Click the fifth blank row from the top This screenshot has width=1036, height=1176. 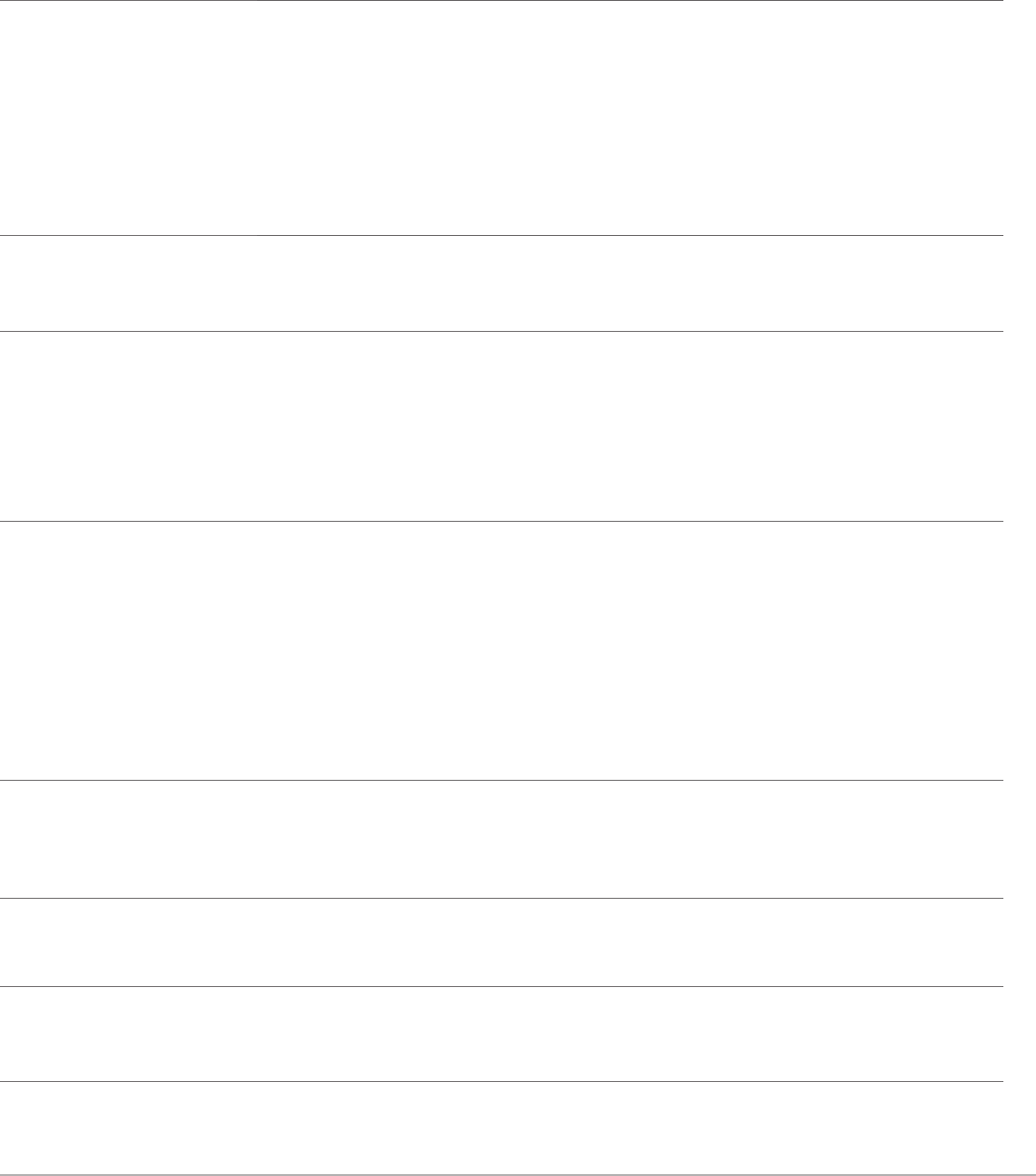click(x=501, y=839)
